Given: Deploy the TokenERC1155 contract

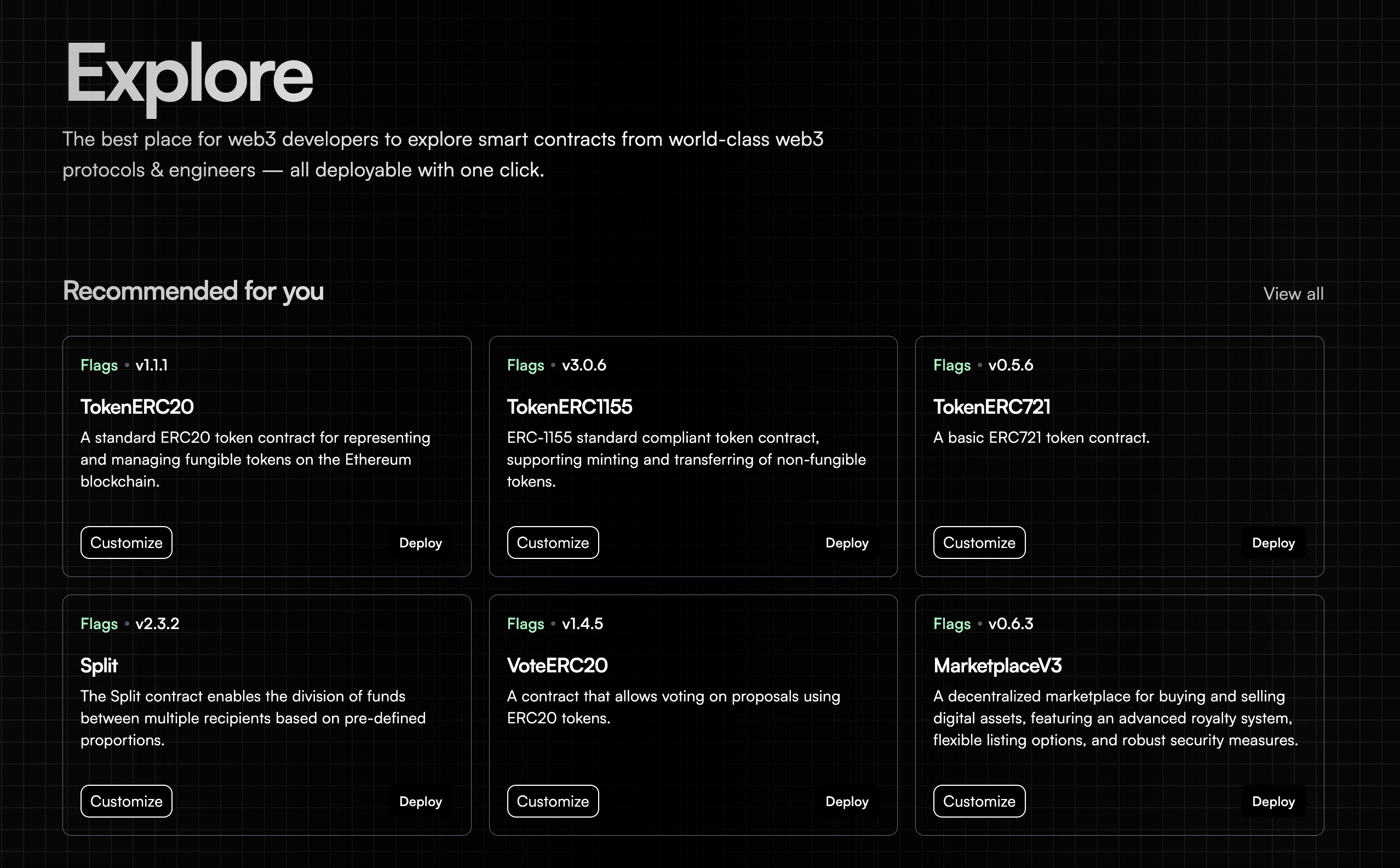Looking at the screenshot, I should tap(846, 542).
